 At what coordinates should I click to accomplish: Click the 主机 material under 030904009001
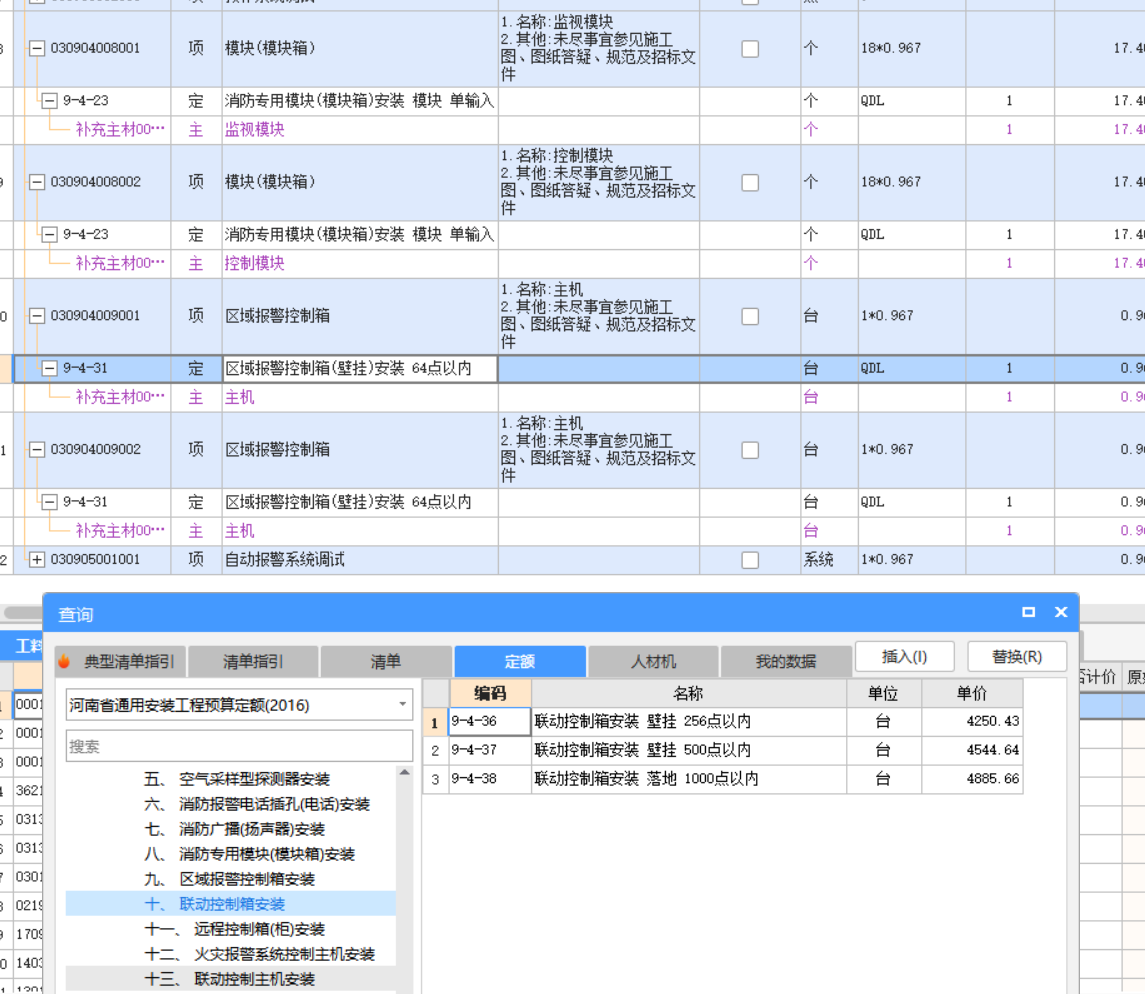pos(240,397)
